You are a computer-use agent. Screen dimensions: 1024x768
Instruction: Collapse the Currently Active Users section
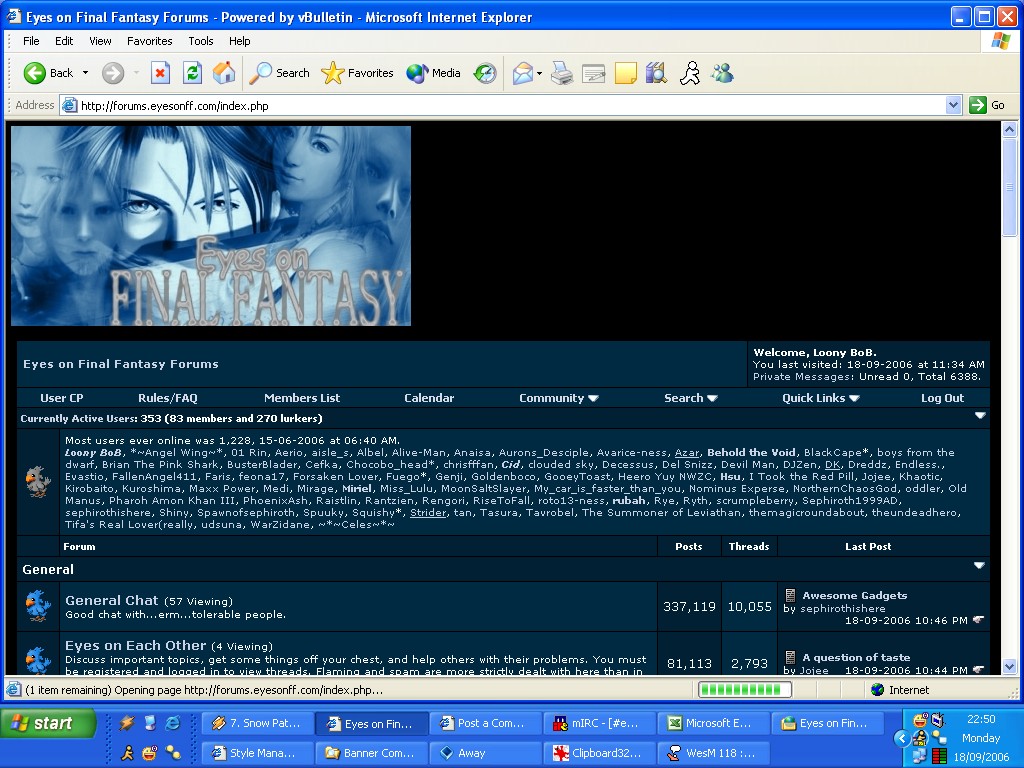tap(980, 415)
